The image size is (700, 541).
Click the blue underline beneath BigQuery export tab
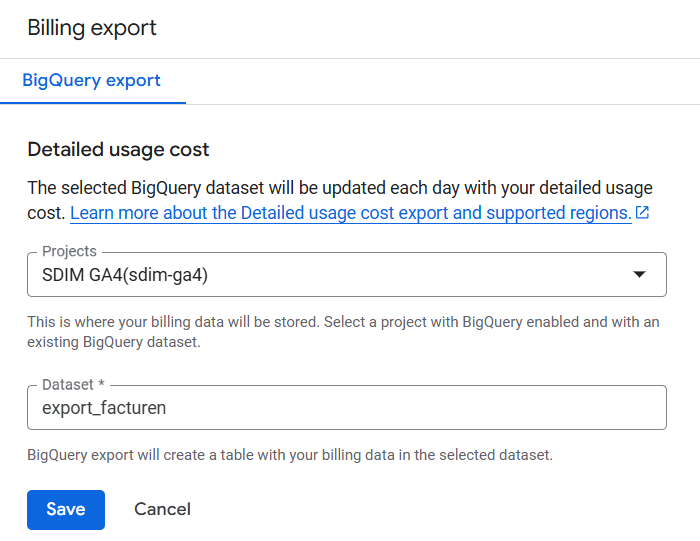tap(93, 103)
